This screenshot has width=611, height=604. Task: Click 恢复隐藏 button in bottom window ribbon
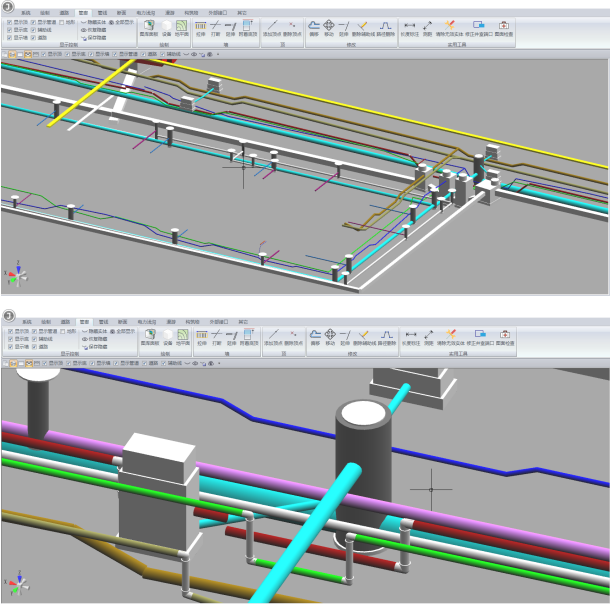(95, 339)
